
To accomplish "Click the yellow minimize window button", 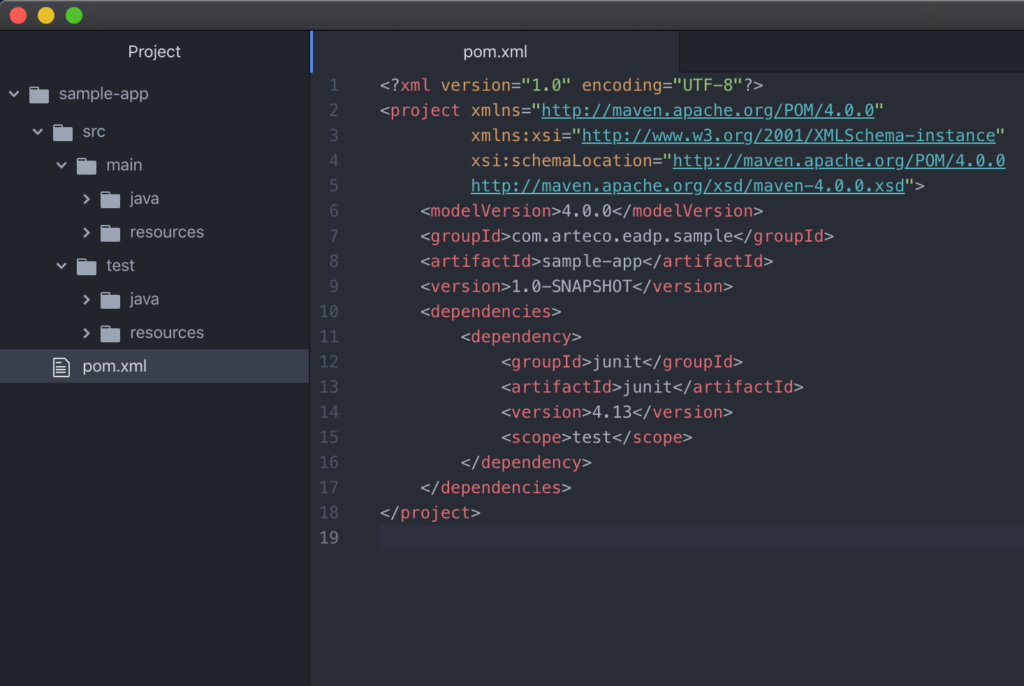I will pyautogui.click(x=46, y=15).
